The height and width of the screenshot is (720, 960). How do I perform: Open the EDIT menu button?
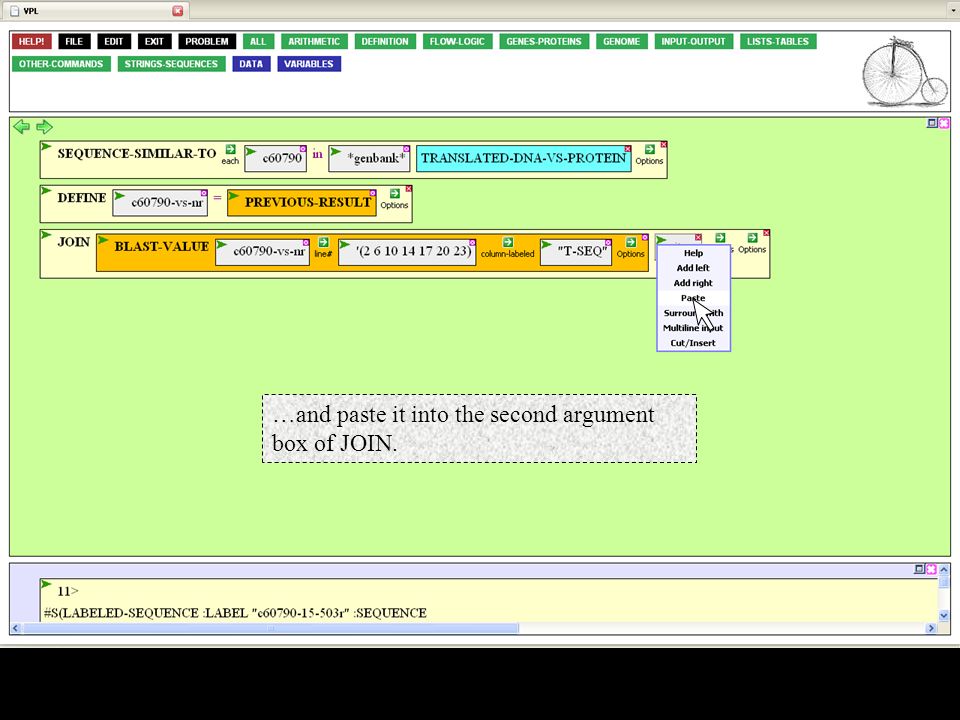point(114,42)
